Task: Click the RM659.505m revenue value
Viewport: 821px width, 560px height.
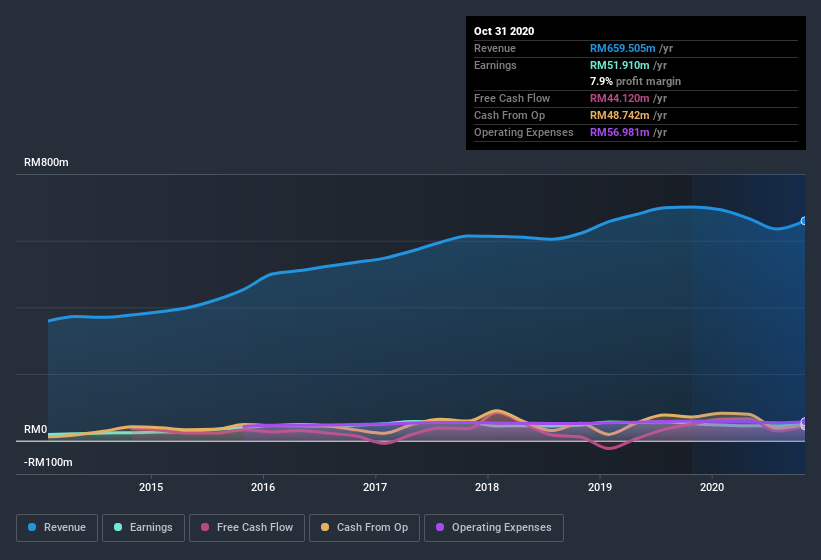Action: [x=622, y=48]
